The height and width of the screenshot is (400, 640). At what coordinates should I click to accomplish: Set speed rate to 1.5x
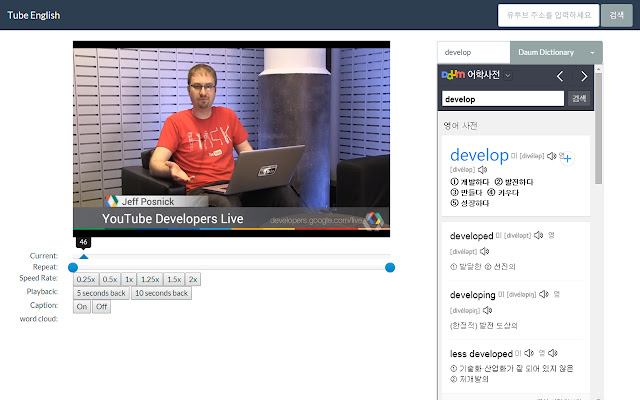click(x=174, y=279)
